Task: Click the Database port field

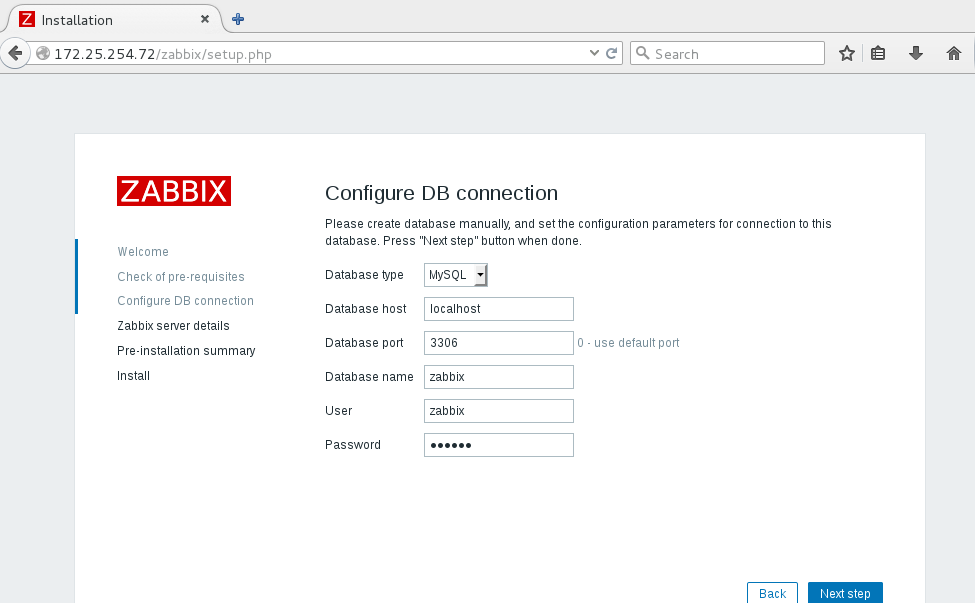Action: click(499, 343)
